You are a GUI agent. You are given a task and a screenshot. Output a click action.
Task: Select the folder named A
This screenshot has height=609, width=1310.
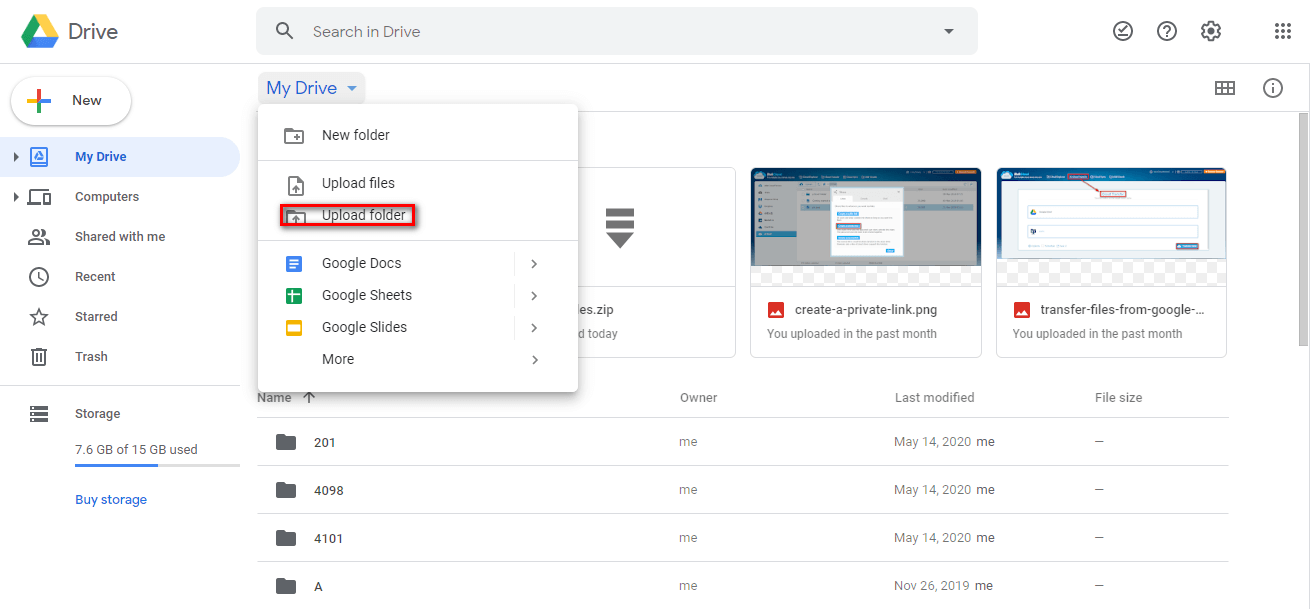coord(742,586)
